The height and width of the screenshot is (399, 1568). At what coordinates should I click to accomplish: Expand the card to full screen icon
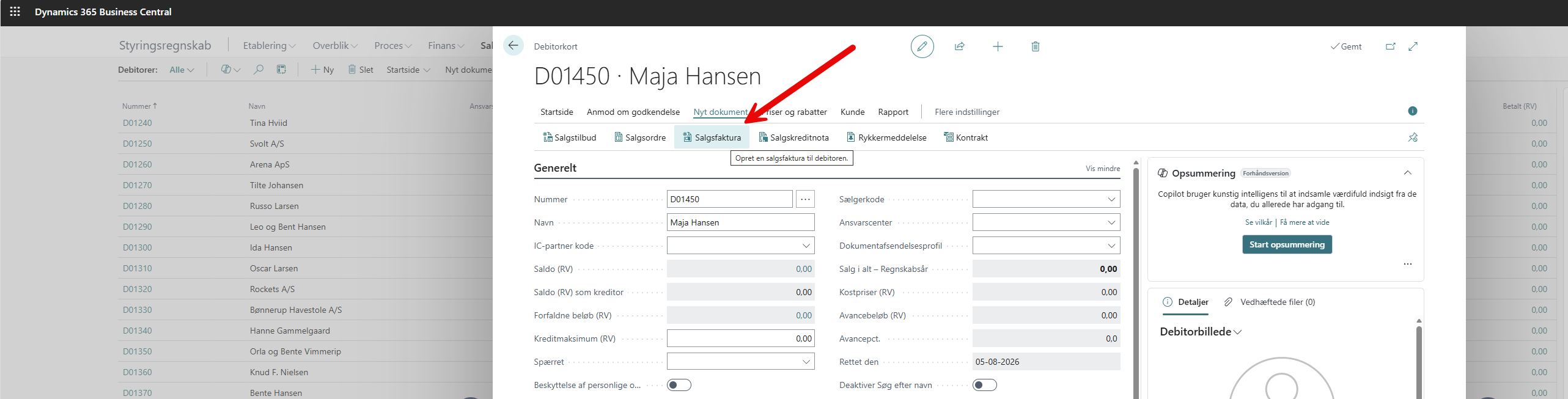coord(1413,46)
